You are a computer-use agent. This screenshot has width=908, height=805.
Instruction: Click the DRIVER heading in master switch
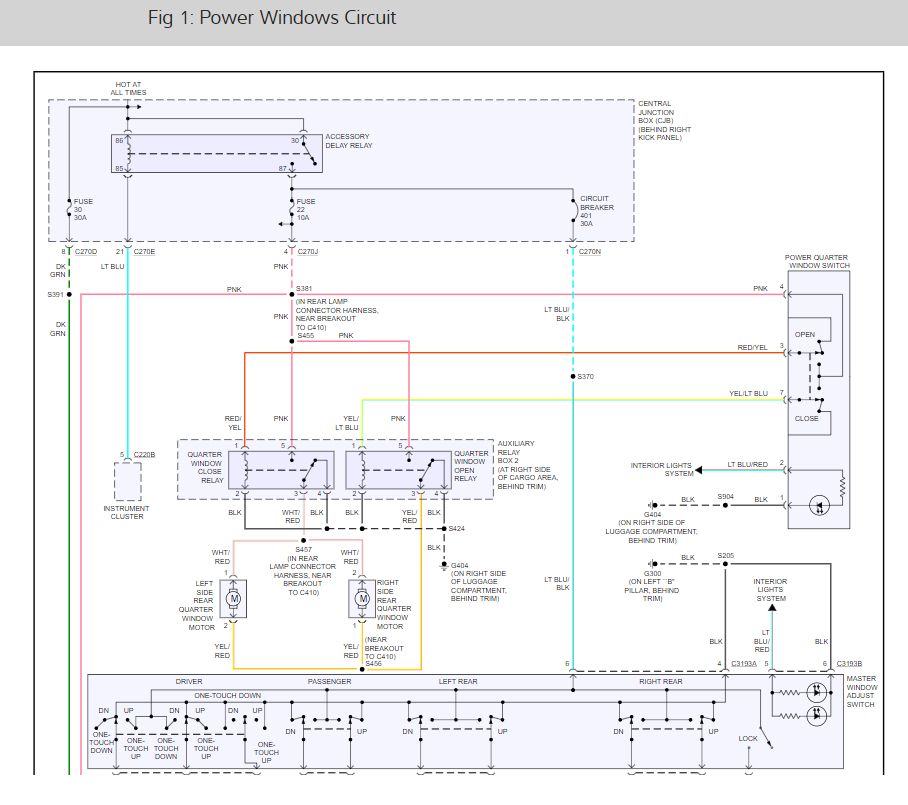click(x=189, y=682)
